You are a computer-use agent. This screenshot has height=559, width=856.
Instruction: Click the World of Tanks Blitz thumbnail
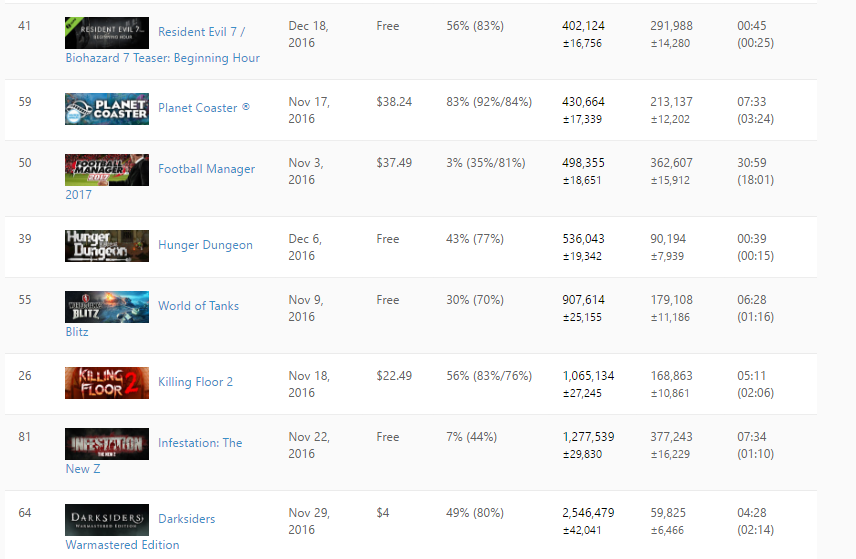(x=107, y=307)
